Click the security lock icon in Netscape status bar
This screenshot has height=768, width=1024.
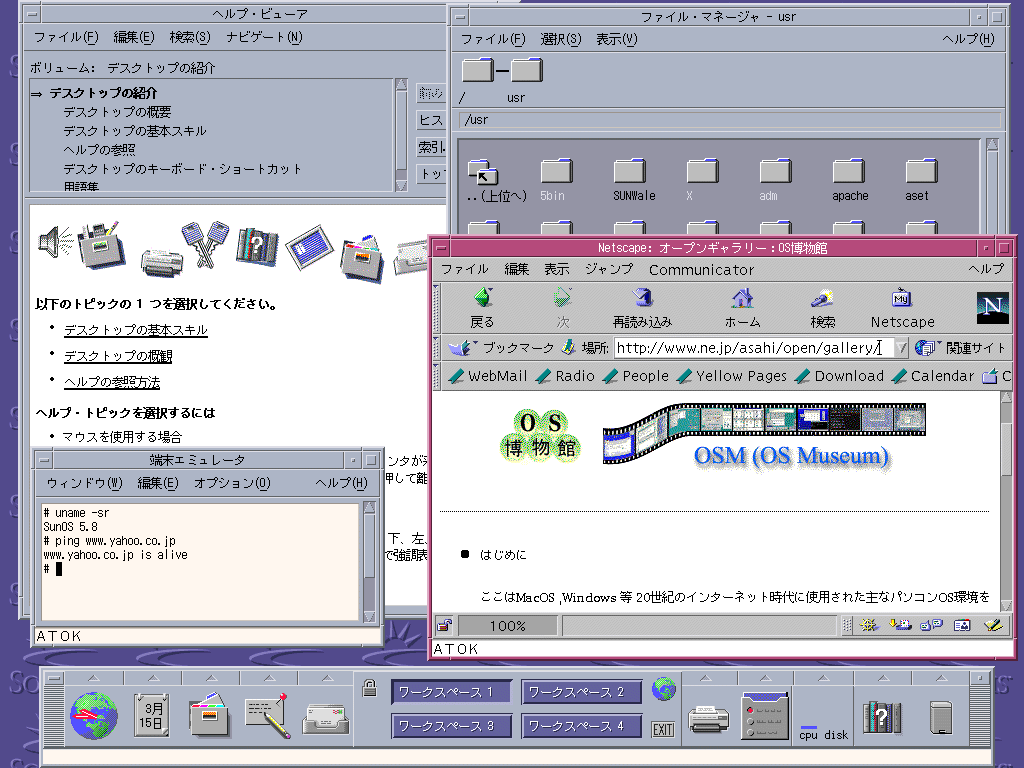tap(445, 625)
